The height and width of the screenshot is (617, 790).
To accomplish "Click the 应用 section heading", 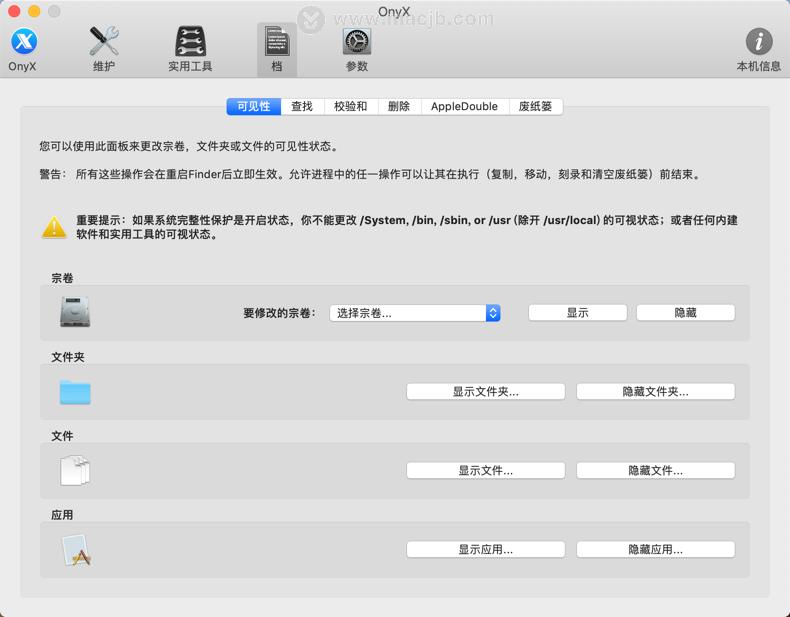I will 62,515.
